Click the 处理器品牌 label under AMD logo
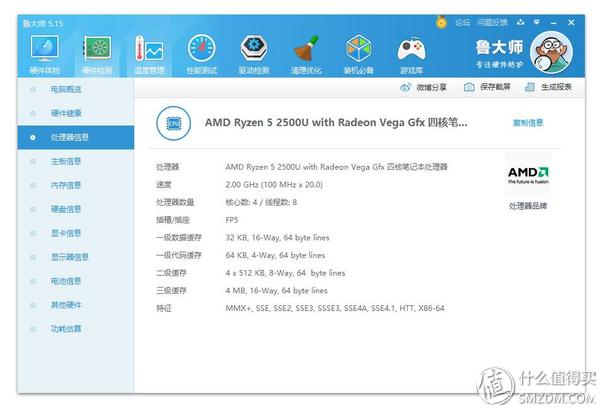The width and height of the screenshot is (600, 410). (528, 206)
